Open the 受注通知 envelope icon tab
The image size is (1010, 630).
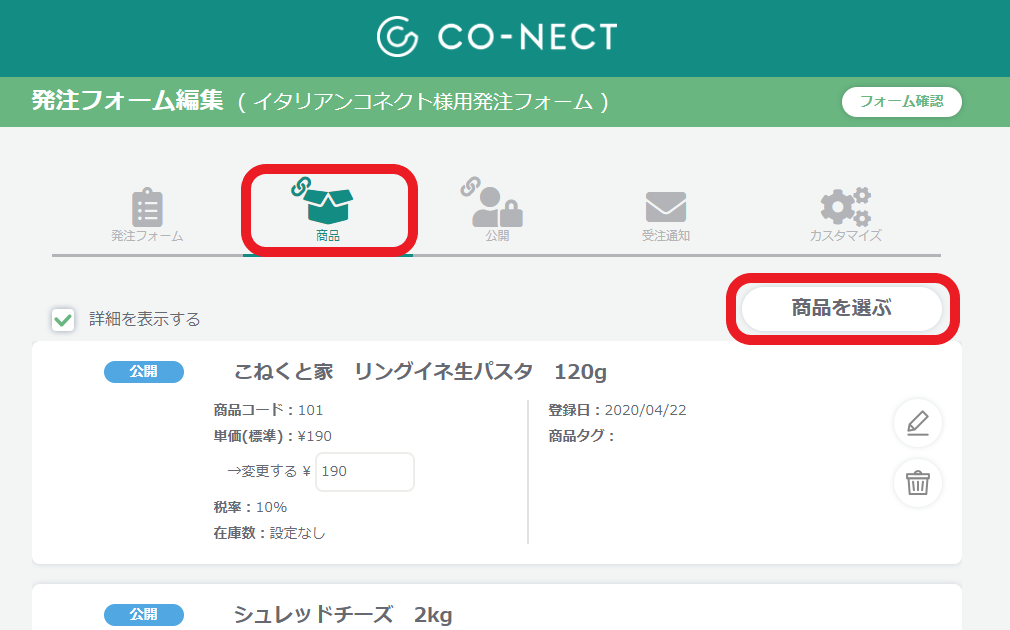click(665, 207)
